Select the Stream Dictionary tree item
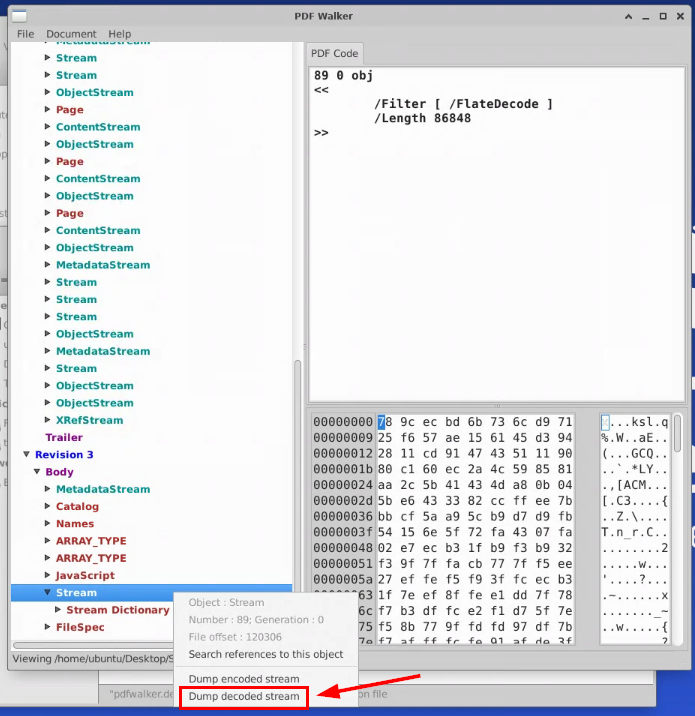Viewport: 695px width, 716px height. pyautogui.click(x=118, y=610)
